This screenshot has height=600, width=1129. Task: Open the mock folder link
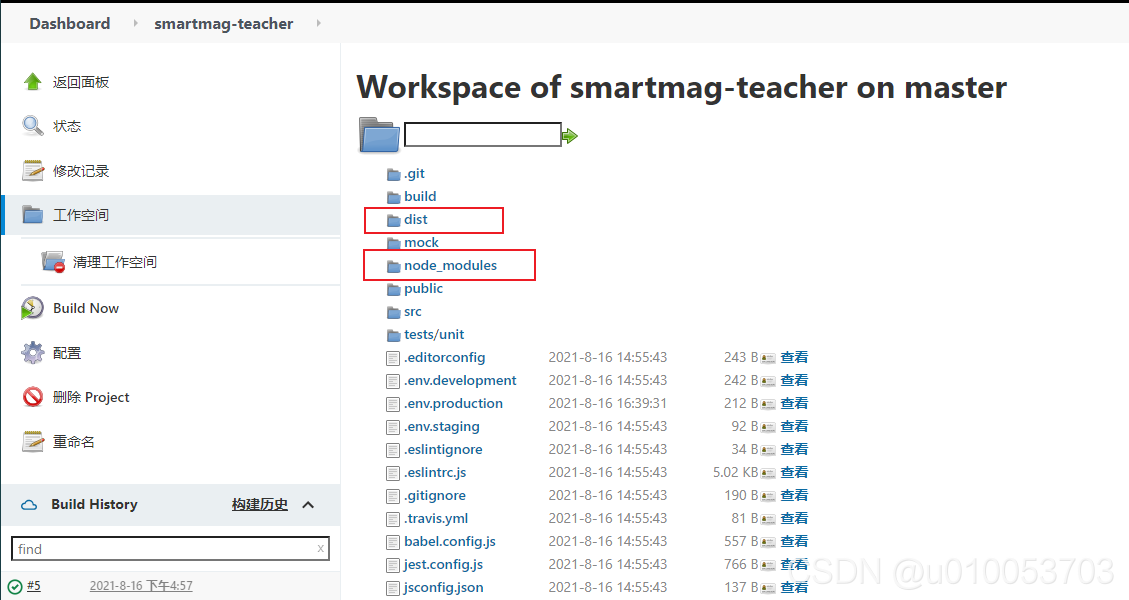pos(421,243)
